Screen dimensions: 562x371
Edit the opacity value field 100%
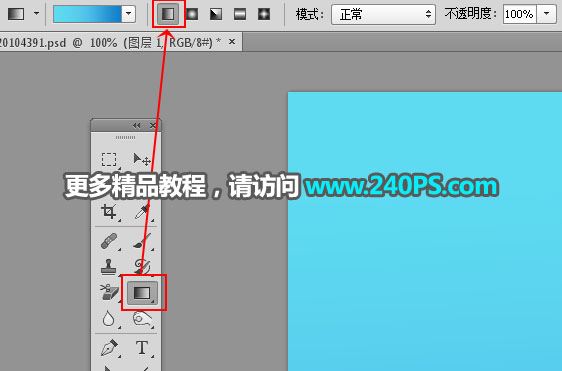(x=519, y=14)
